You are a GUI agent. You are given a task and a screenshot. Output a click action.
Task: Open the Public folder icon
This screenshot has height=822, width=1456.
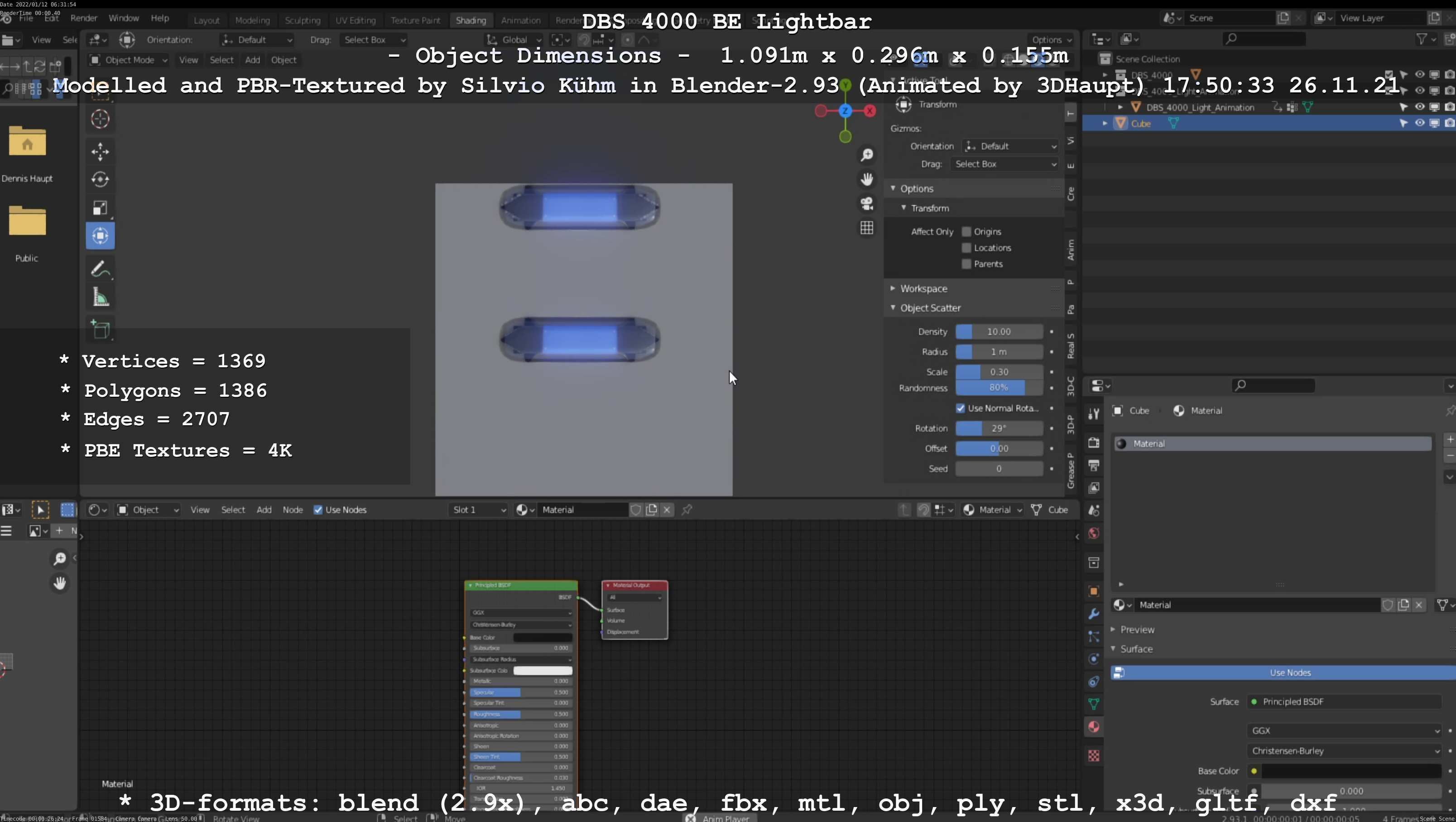click(27, 221)
